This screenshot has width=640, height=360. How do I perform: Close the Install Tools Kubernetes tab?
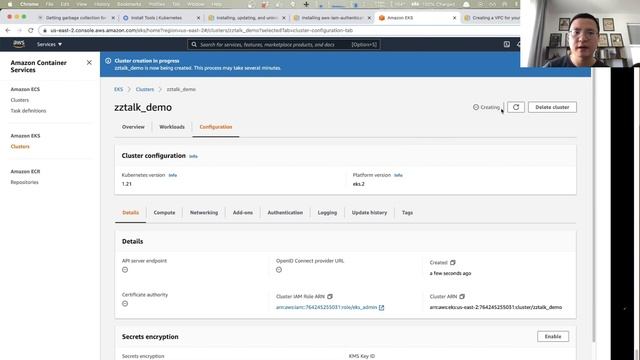click(x=198, y=18)
